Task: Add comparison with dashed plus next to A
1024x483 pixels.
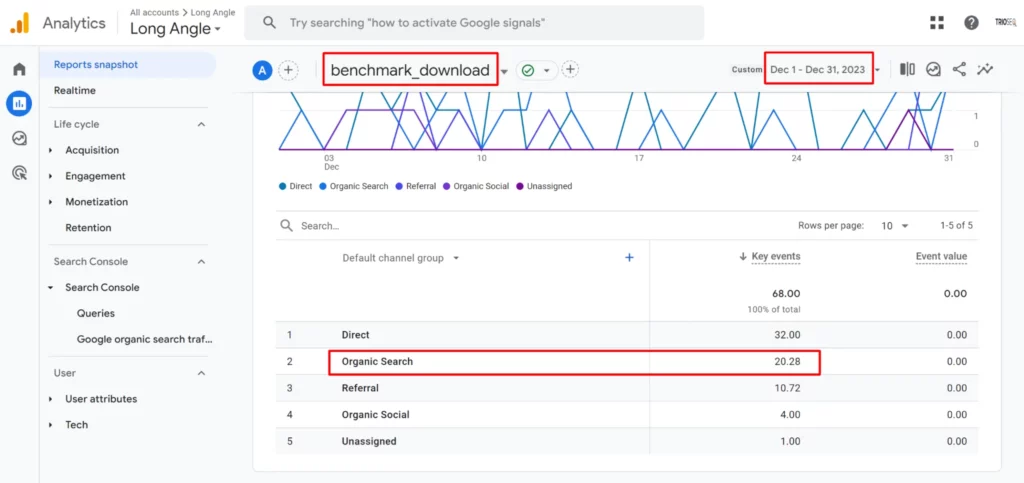Action: 289,70
